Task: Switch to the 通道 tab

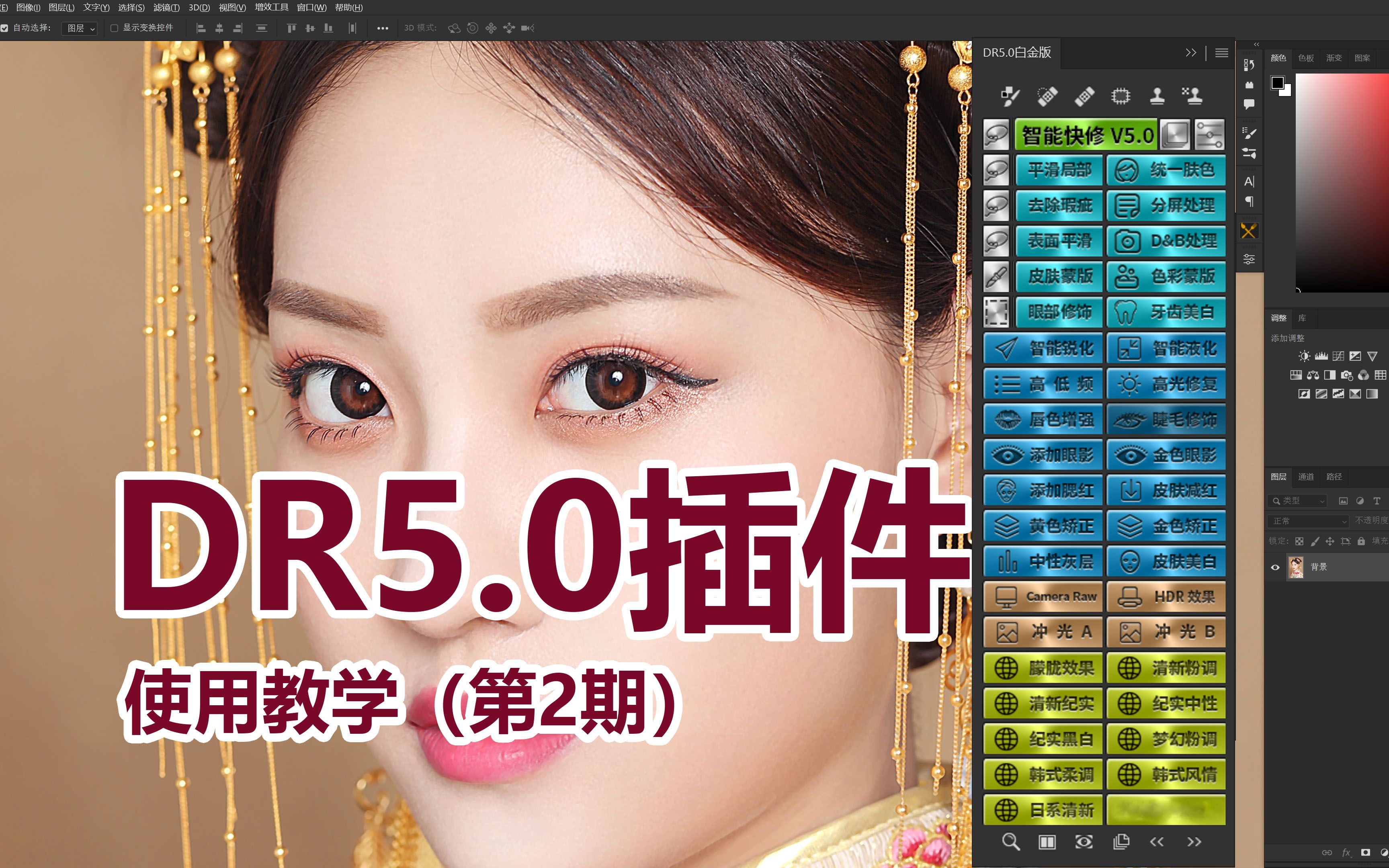Action: click(1306, 477)
